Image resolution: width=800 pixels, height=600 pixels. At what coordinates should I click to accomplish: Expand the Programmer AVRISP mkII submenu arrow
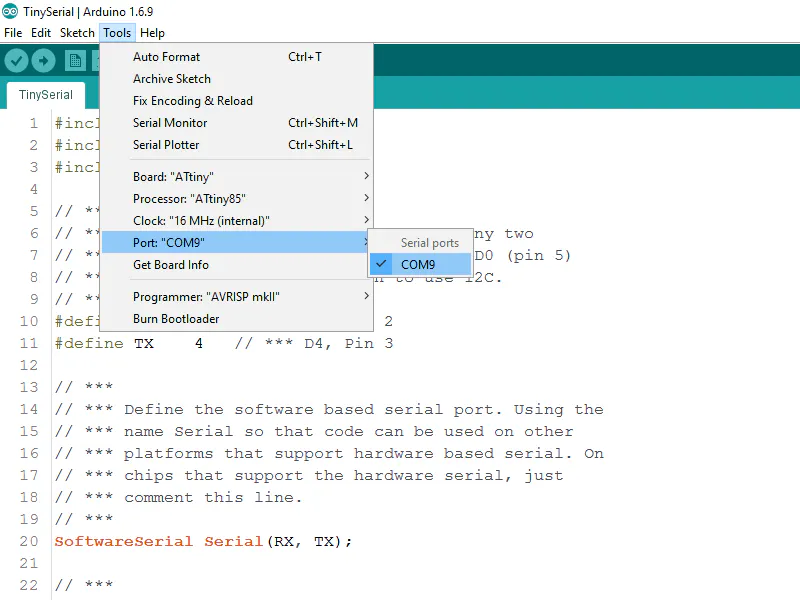[366, 296]
